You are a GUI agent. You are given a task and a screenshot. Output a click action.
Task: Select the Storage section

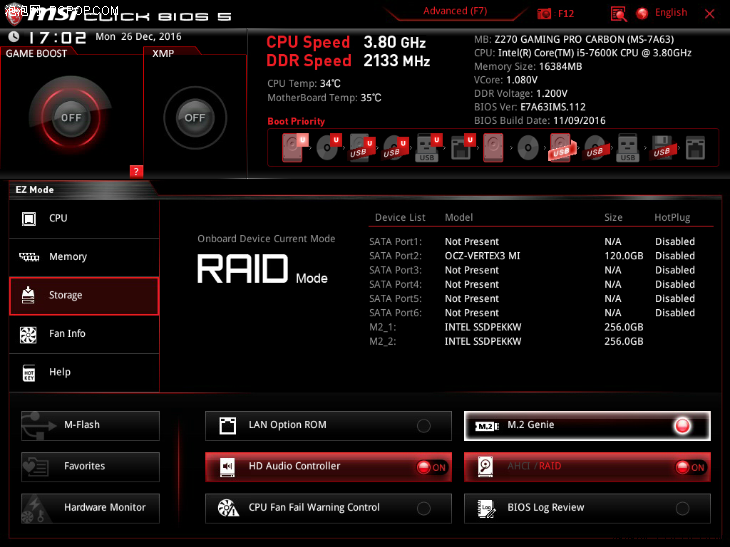[x=84, y=296]
